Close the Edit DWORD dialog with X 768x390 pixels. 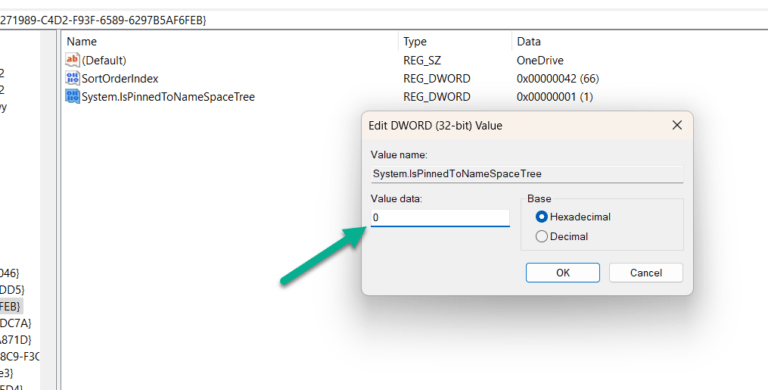pyautogui.click(x=677, y=125)
